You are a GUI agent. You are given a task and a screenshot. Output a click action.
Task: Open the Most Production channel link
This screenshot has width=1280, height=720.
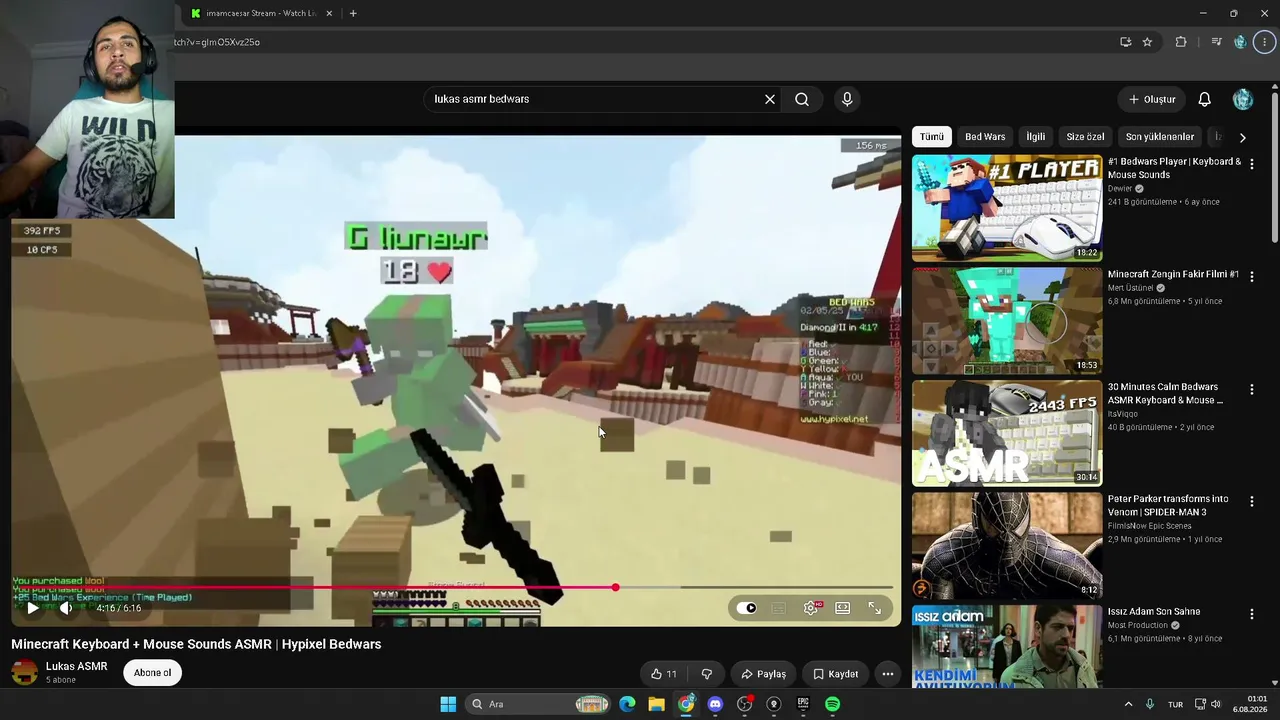pos(1139,625)
